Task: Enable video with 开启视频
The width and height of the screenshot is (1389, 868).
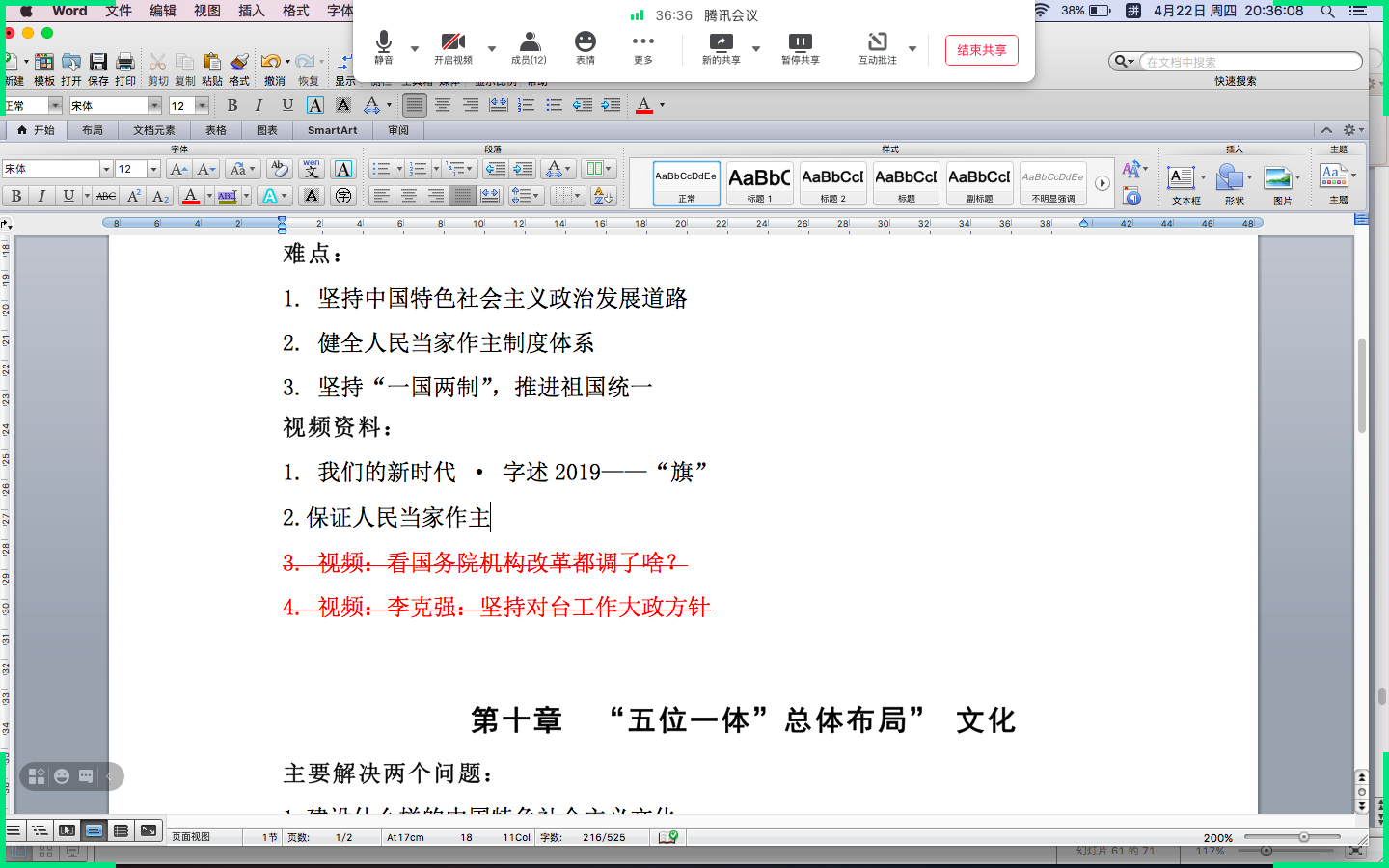Action: click(454, 44)
